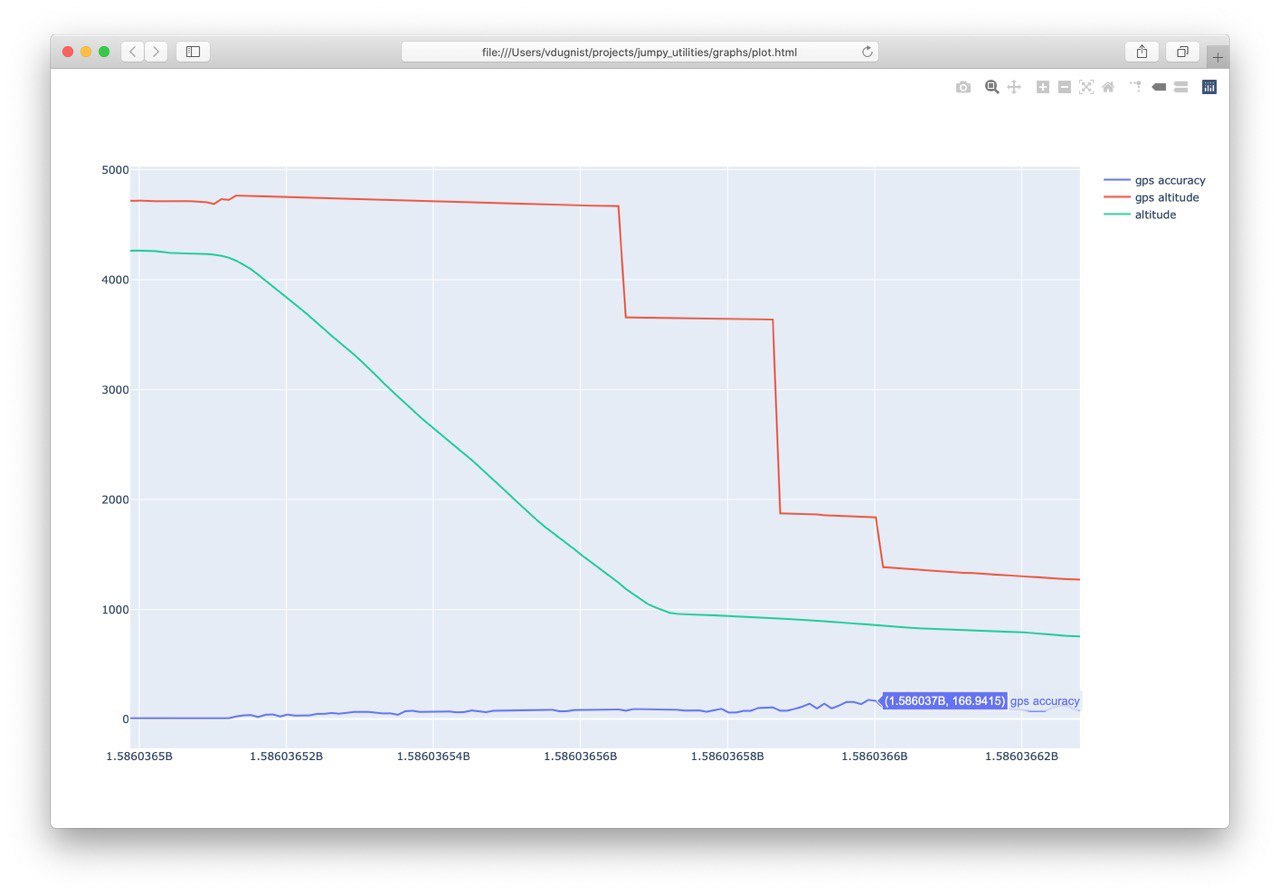Screen dimensions: 1280x895
Task: Click x-axis label 1.58603658B
Action: click(728, 756)
